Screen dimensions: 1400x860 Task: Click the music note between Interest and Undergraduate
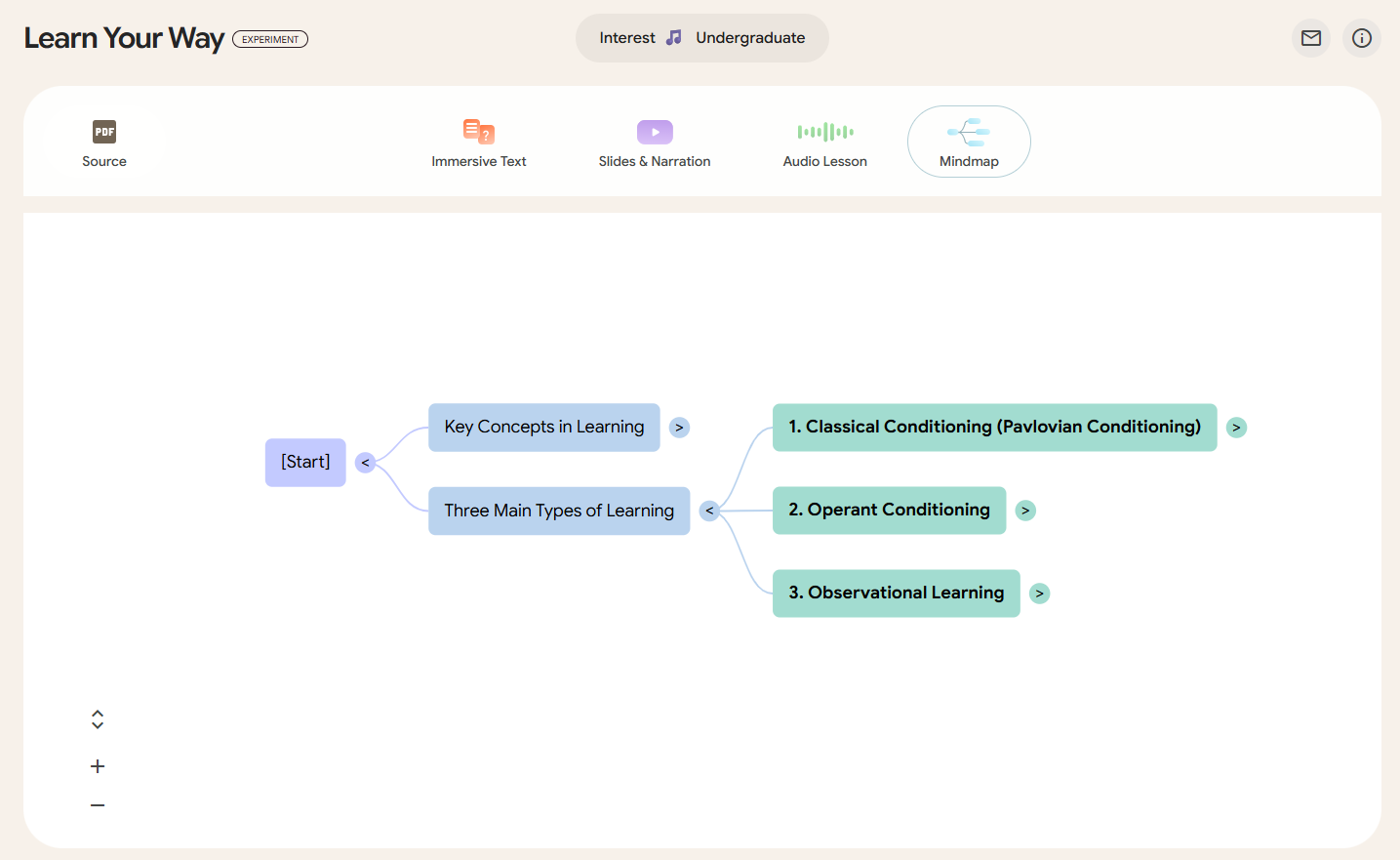click(x=674, y=37)
